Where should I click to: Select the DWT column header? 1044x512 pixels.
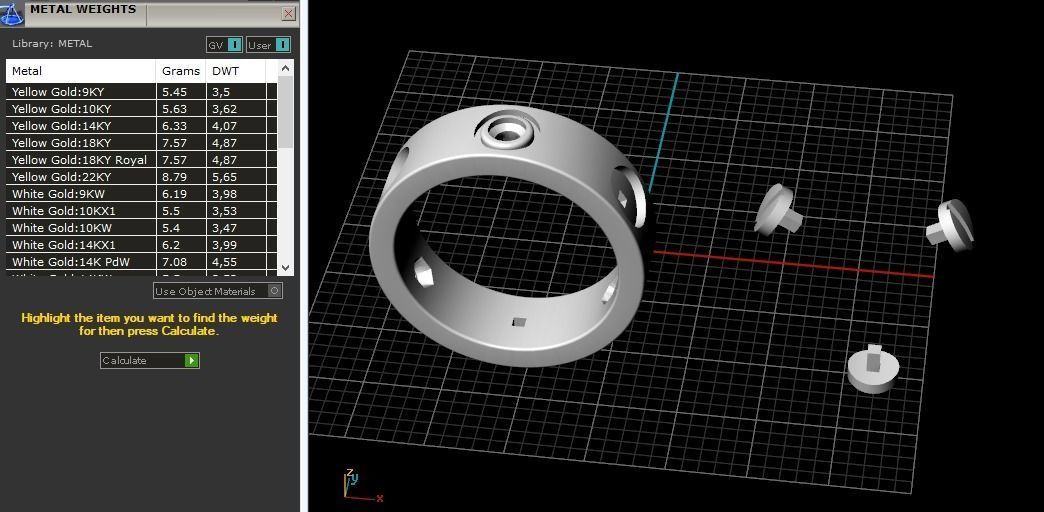click(236, 71)
